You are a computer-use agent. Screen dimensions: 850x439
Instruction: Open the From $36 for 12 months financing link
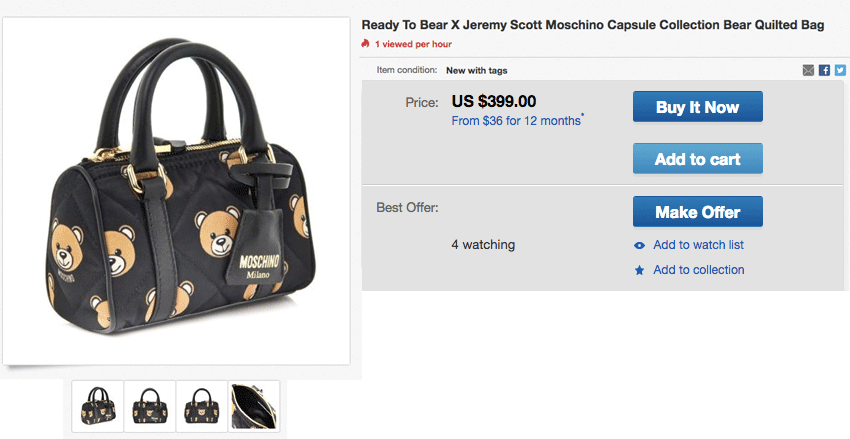[x=516, y=121]
